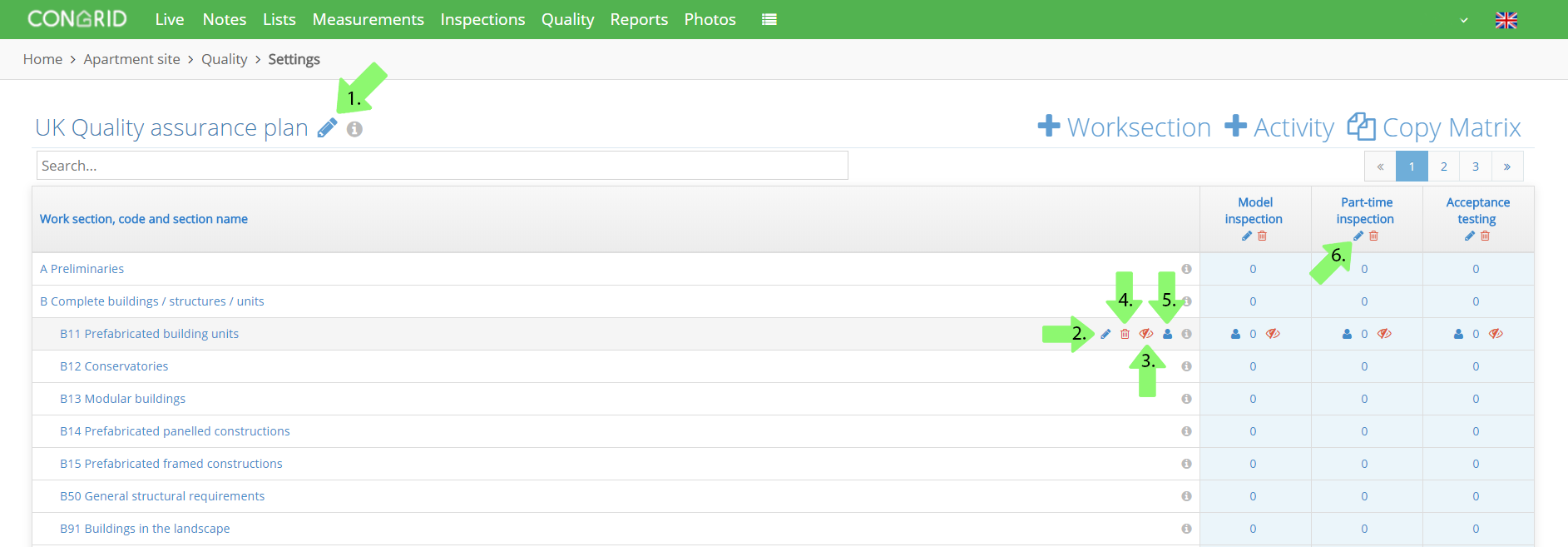
Task: Delete the B11 Prefabricated building units row
Action: 1125,334
